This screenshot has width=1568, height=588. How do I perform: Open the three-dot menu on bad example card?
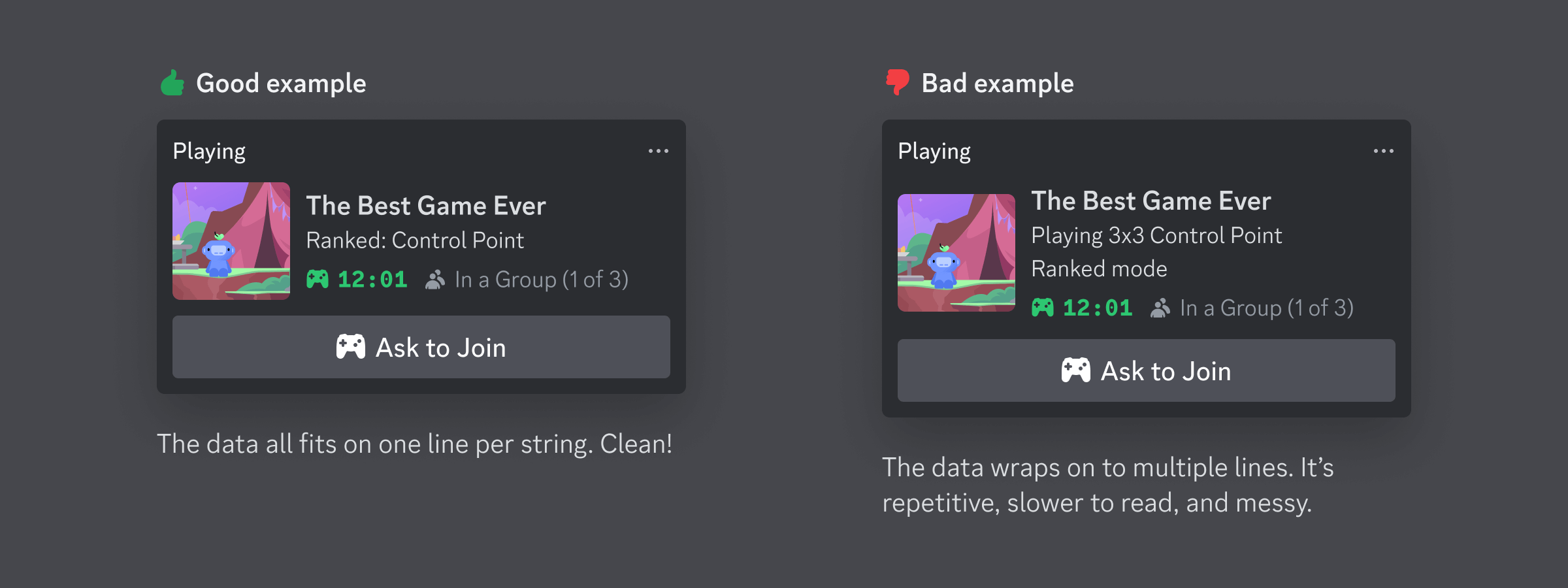(x=1383, y=151)
